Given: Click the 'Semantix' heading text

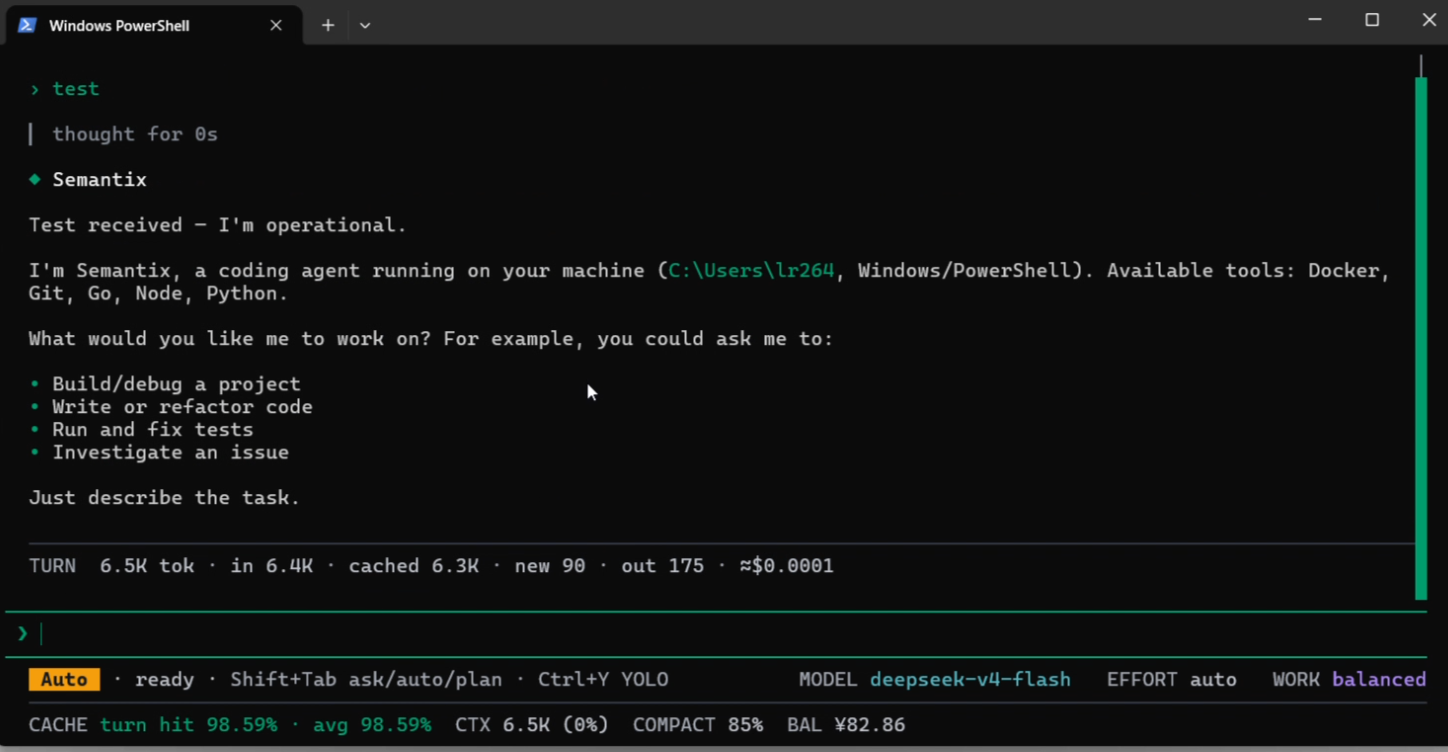Looking at the screenshot, I should [100, 180].
